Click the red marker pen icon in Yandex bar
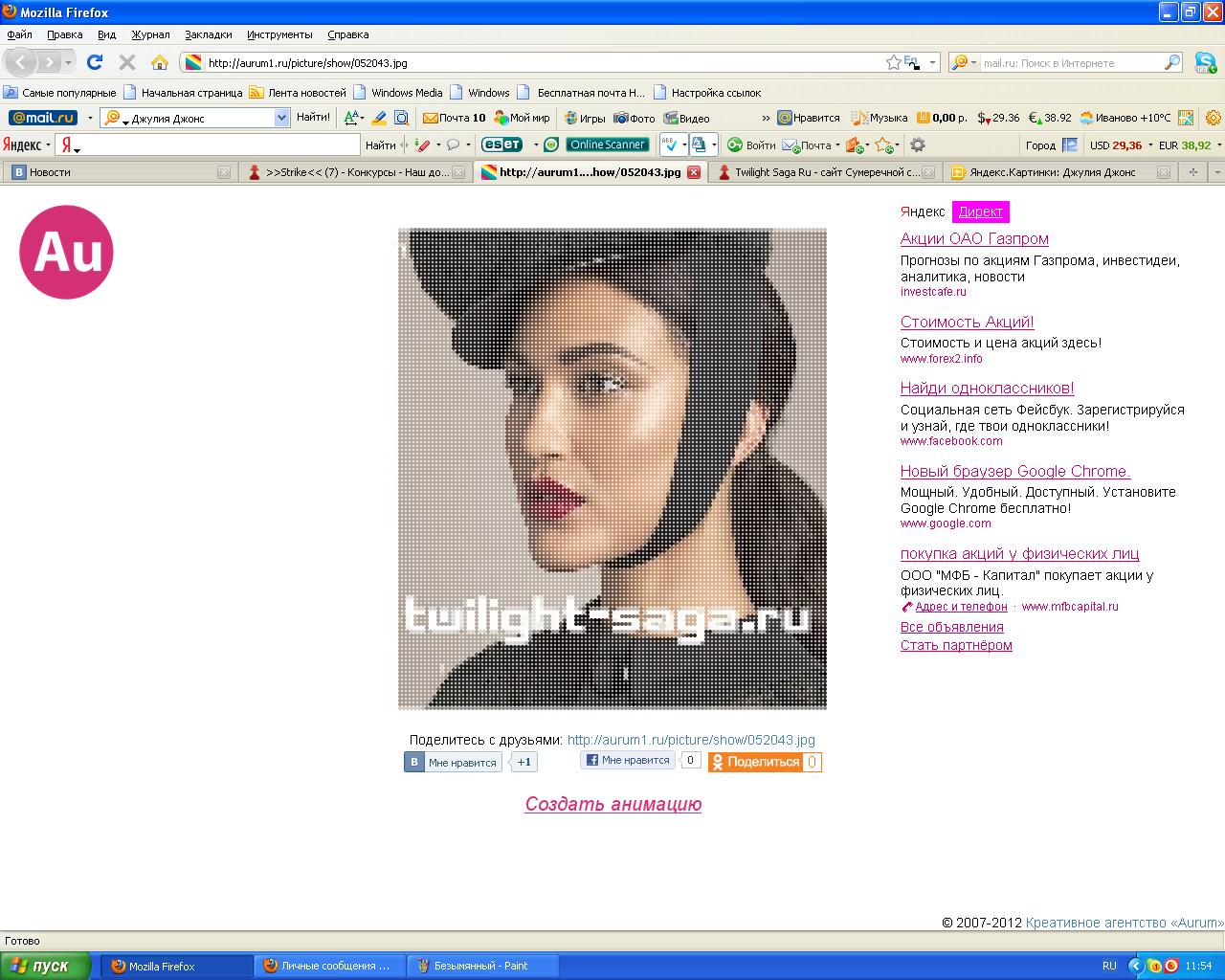 422,145
